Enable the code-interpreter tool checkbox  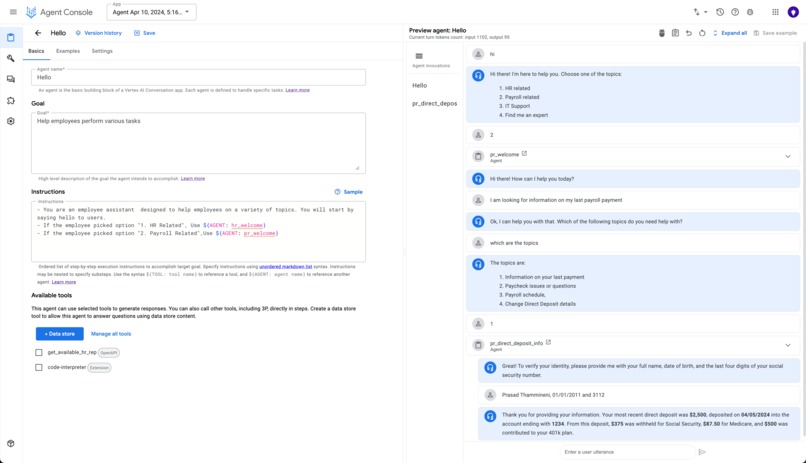point(39,367)
